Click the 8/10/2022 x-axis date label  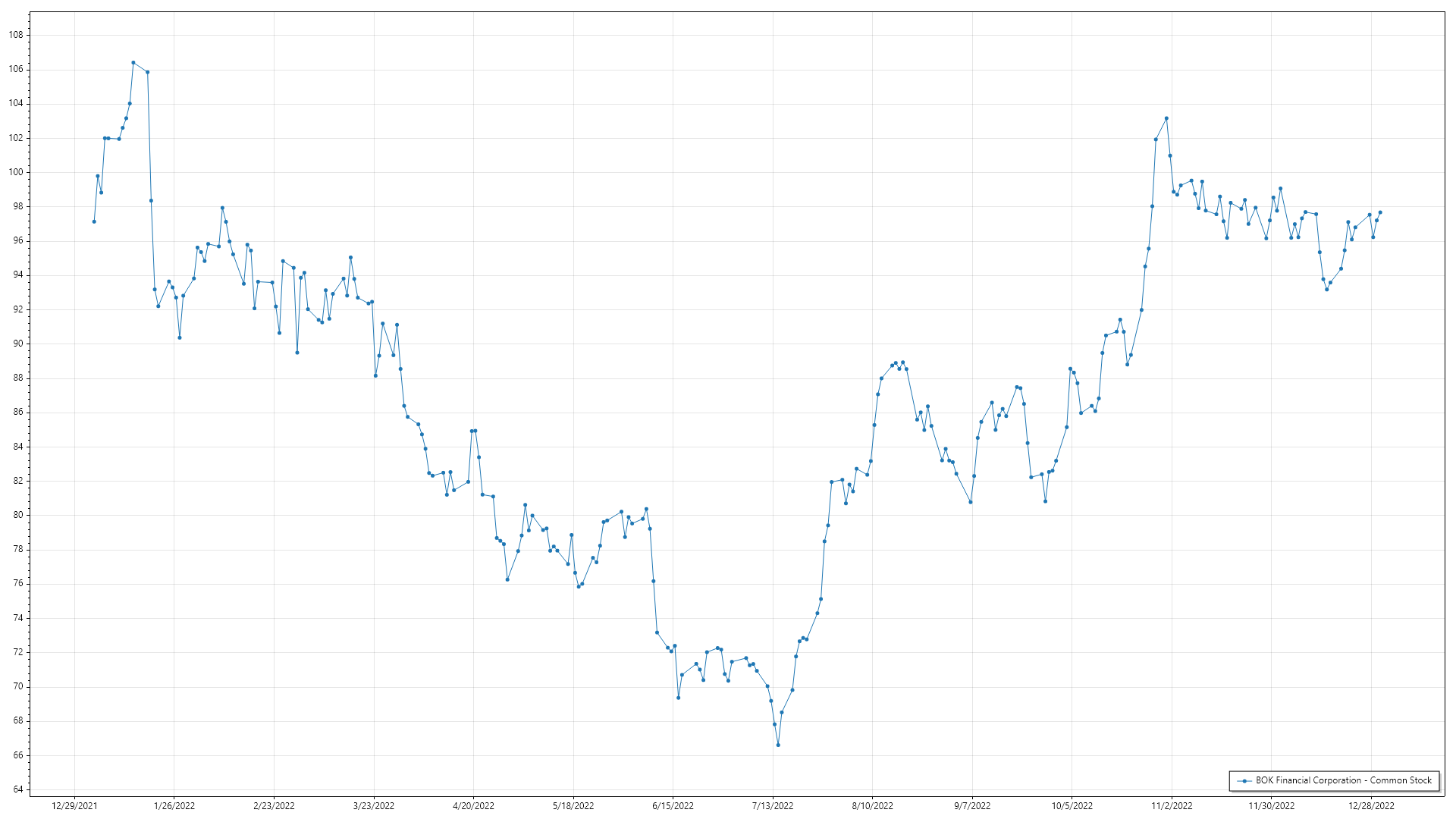click(872, 805)
